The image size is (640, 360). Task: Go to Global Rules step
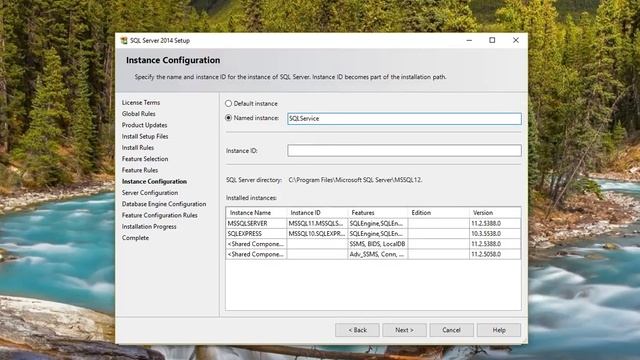pos(138,114)
